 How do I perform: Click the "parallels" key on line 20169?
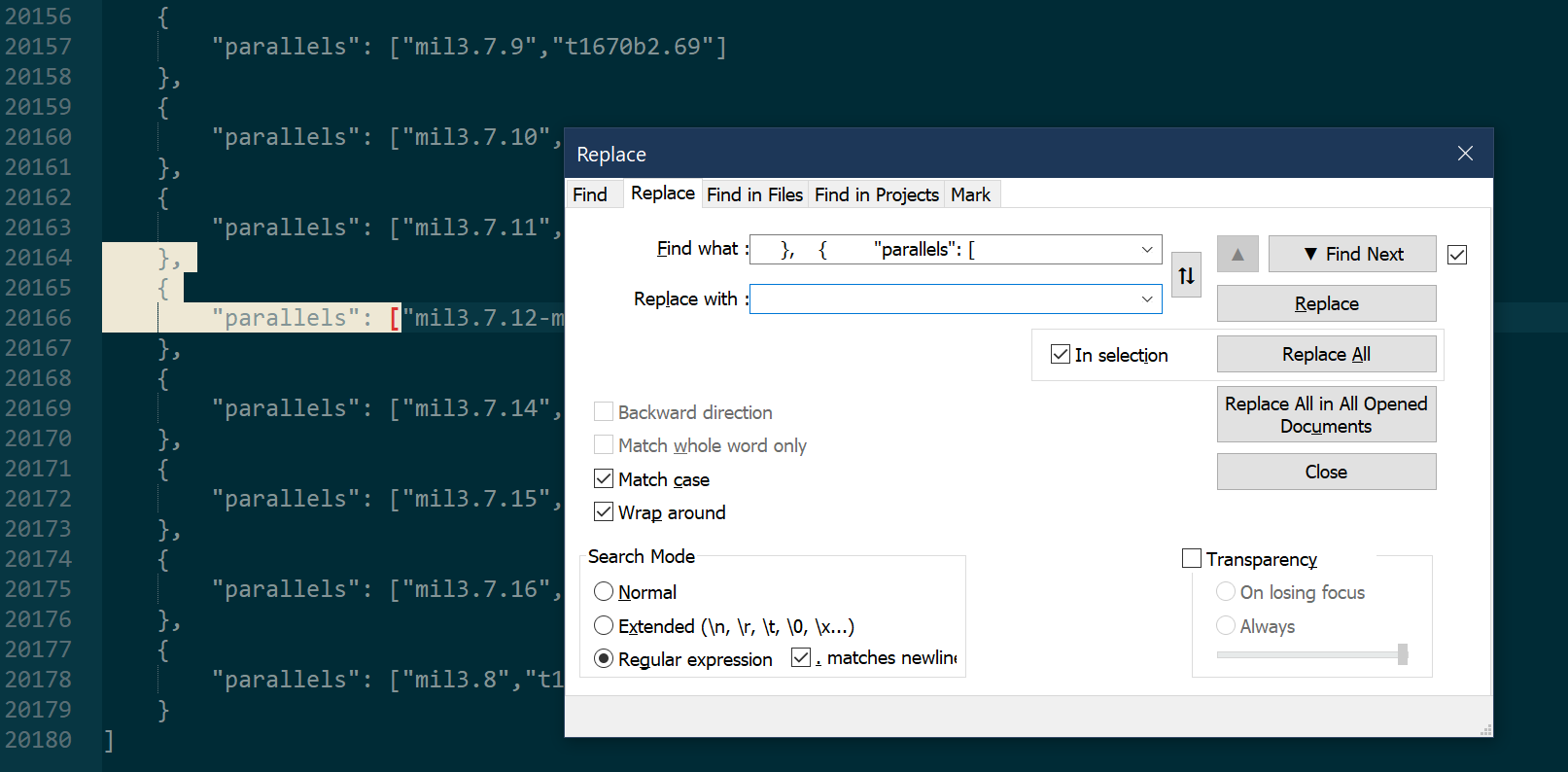(x=285, y=408)
